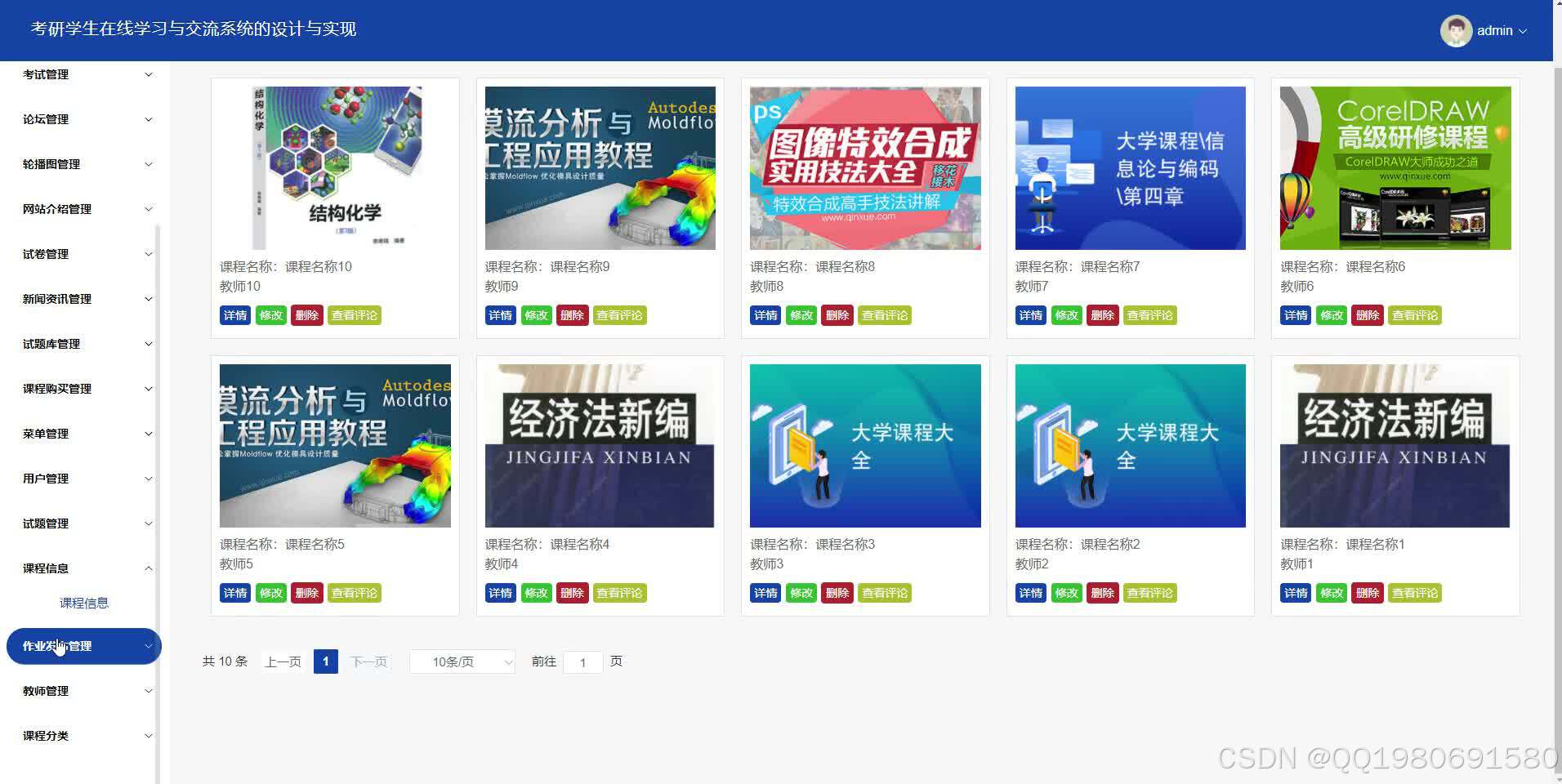Click 详情 on 课程名称1 card
Image resolution: width=1562 pixels, height=784 pixels.
point(1295,593)
